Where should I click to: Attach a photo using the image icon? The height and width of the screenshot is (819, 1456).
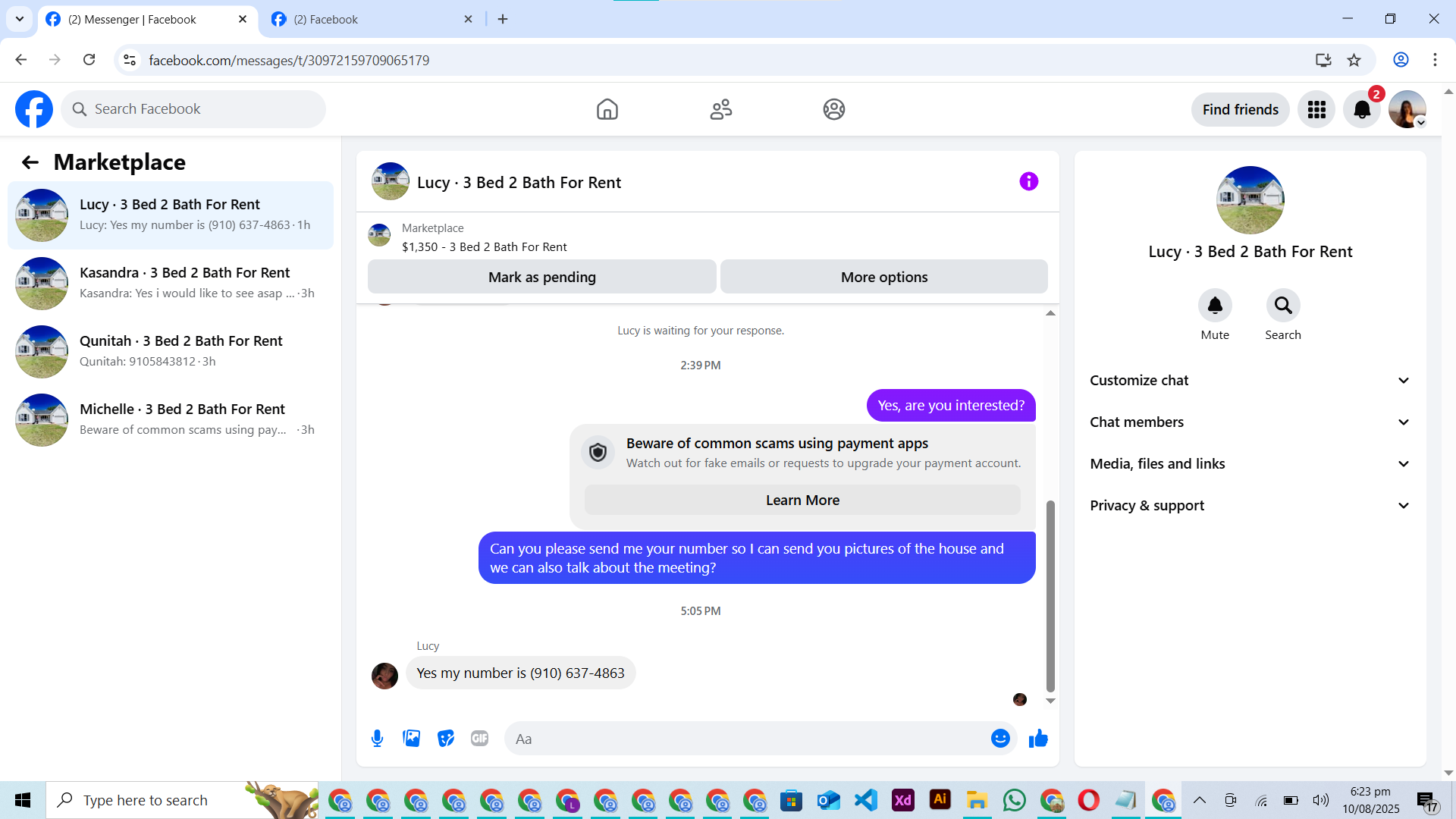(411, 738)
